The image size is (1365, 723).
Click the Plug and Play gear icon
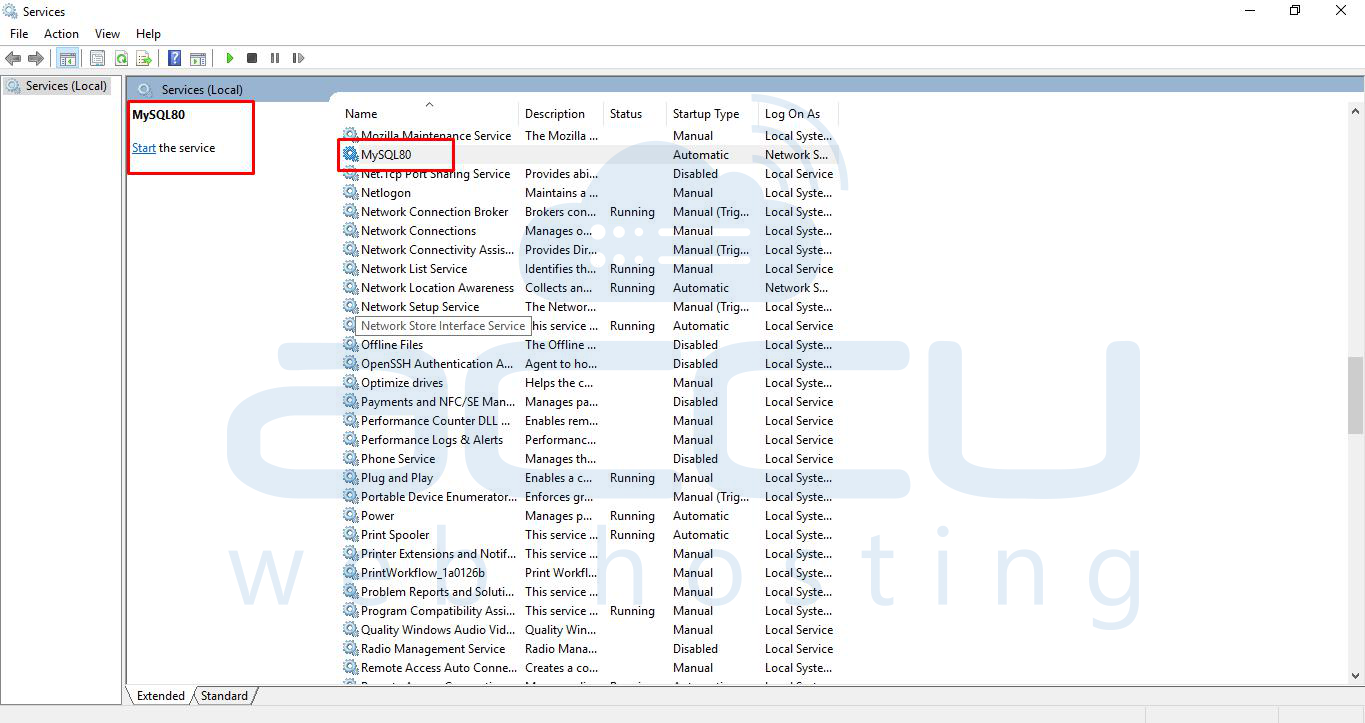tap(350, 477)
